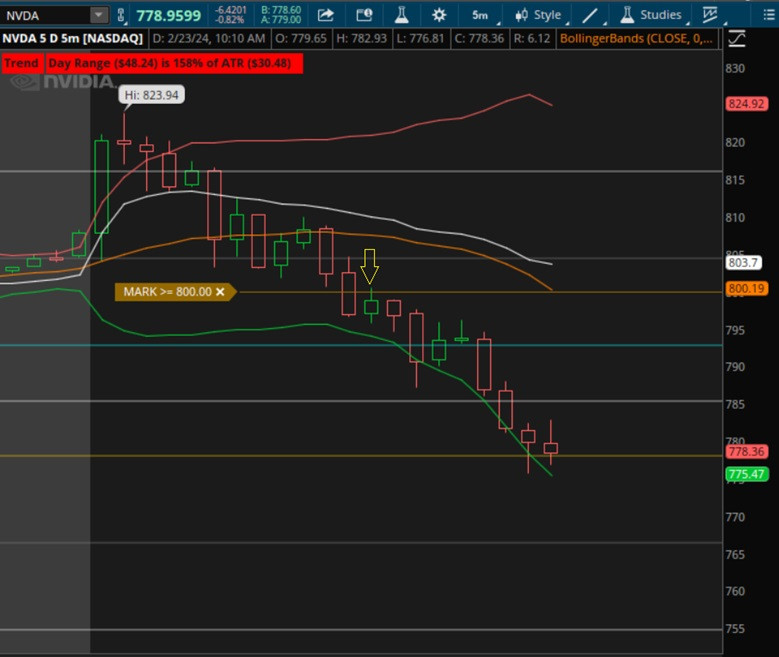Click the H: 782.93 high value

tap(361, 39)
